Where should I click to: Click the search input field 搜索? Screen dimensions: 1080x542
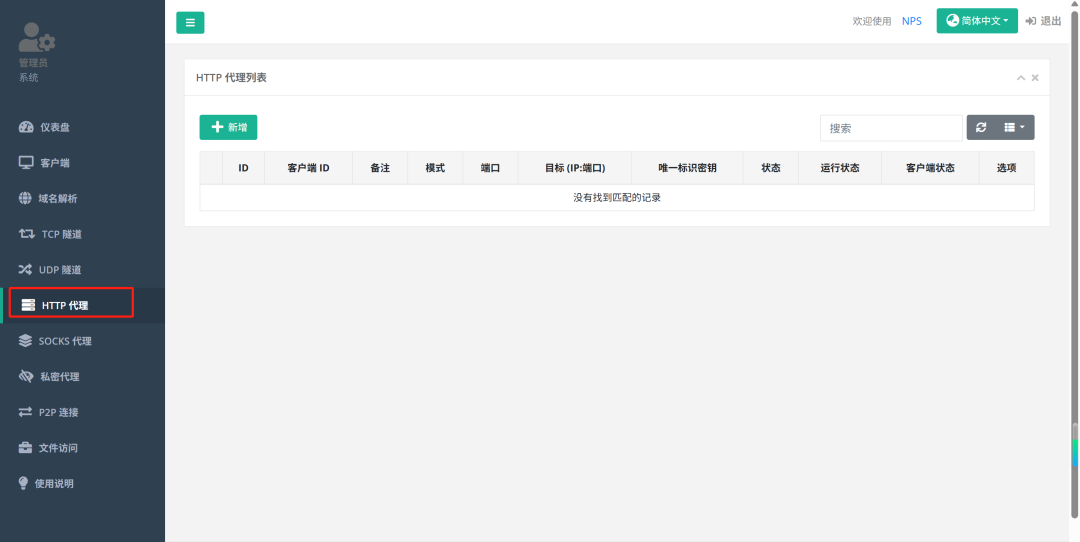point(891,128)
